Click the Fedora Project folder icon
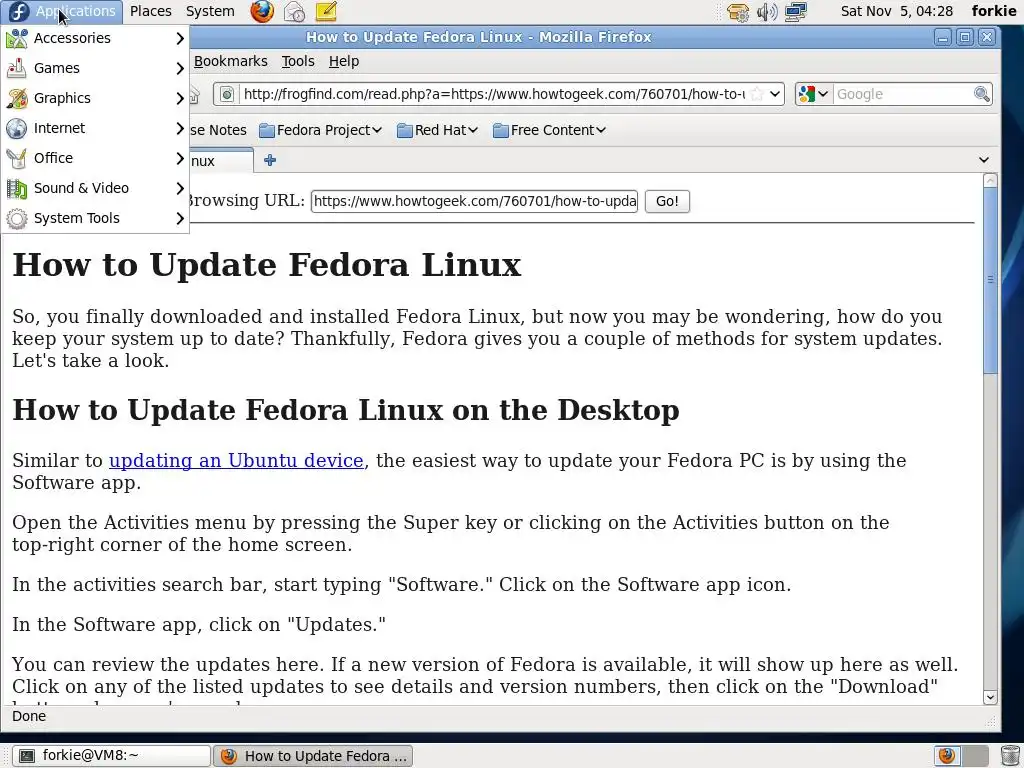Image resolution: width=1024 pixels, height=768 pixels. tap(266, 131)
